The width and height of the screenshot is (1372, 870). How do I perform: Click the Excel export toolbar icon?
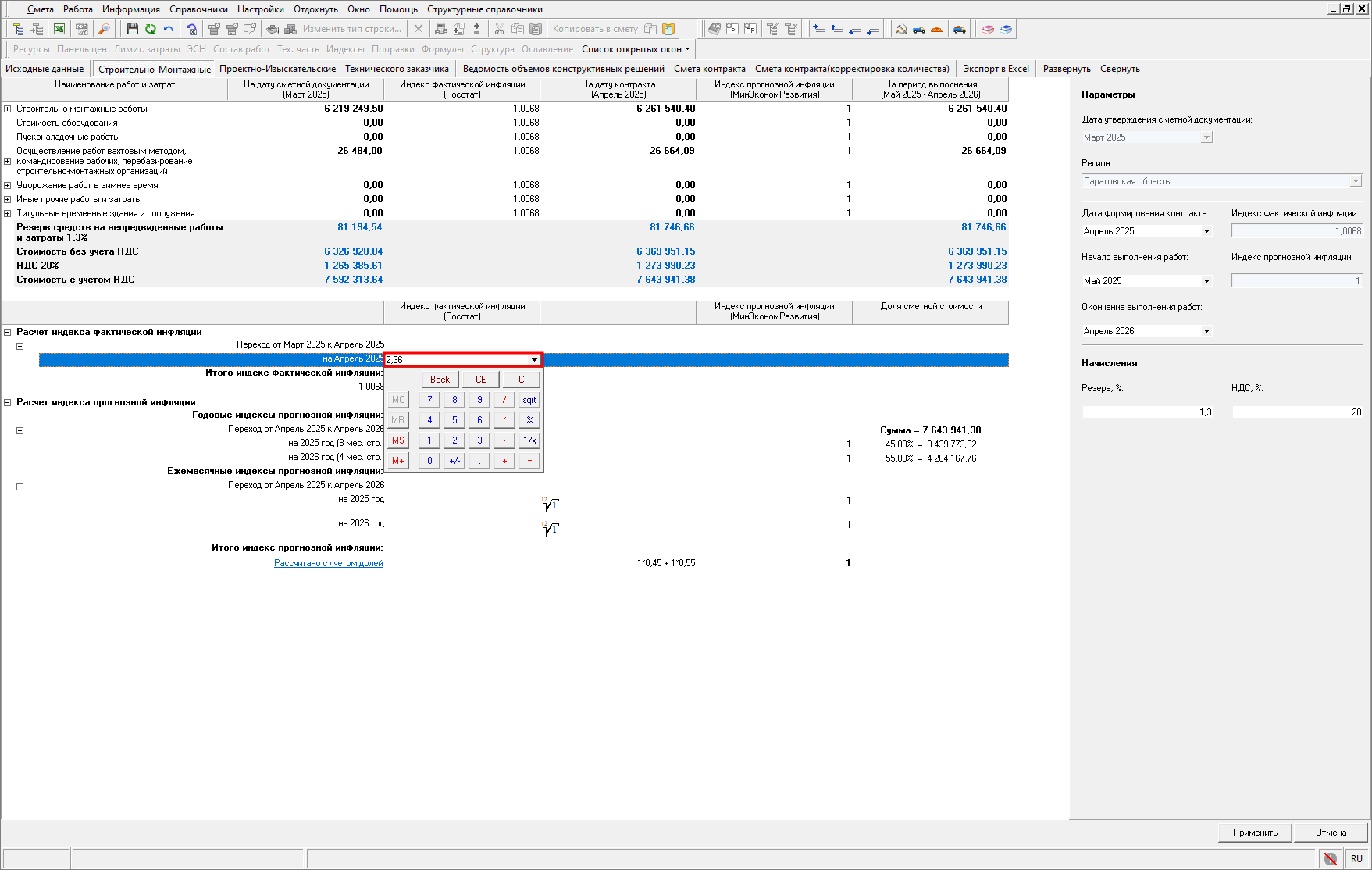coord(59,29)
